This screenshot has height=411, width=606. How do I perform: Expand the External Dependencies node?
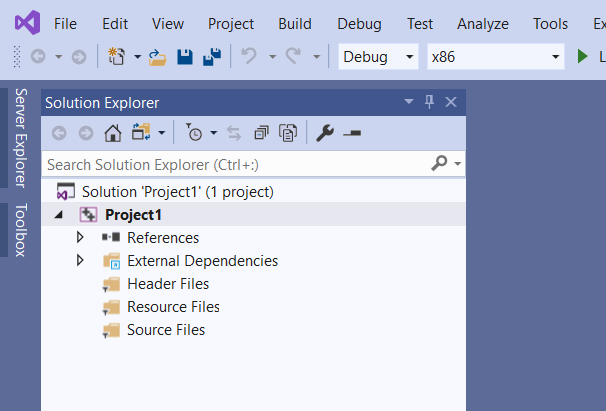tap(80, 261)
